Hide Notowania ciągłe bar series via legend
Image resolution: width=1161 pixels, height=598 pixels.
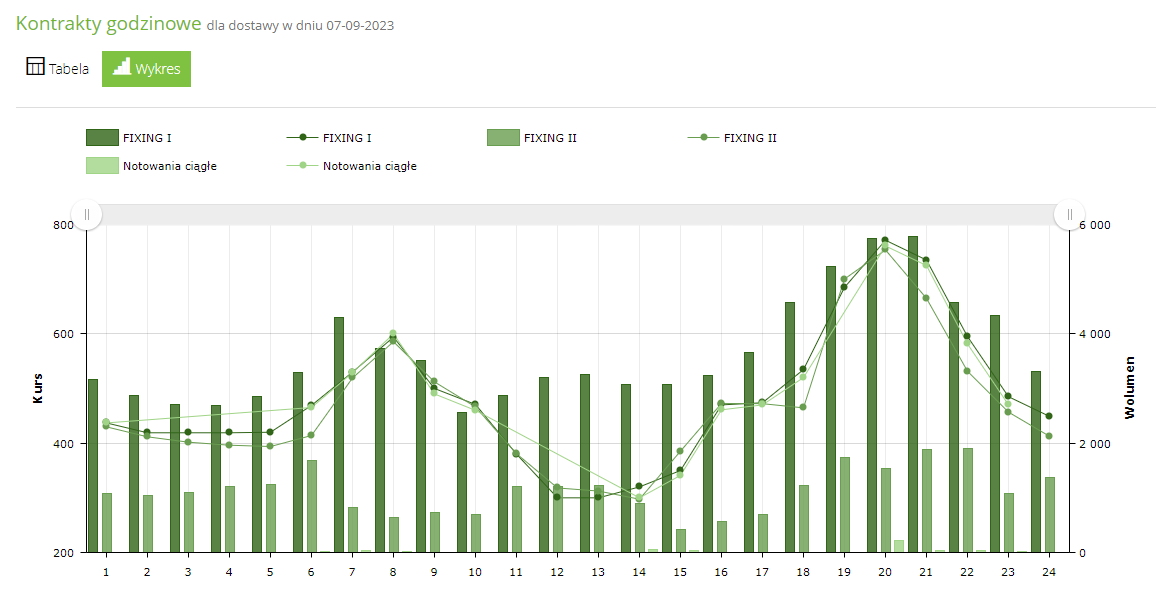[x=150, y=166]
